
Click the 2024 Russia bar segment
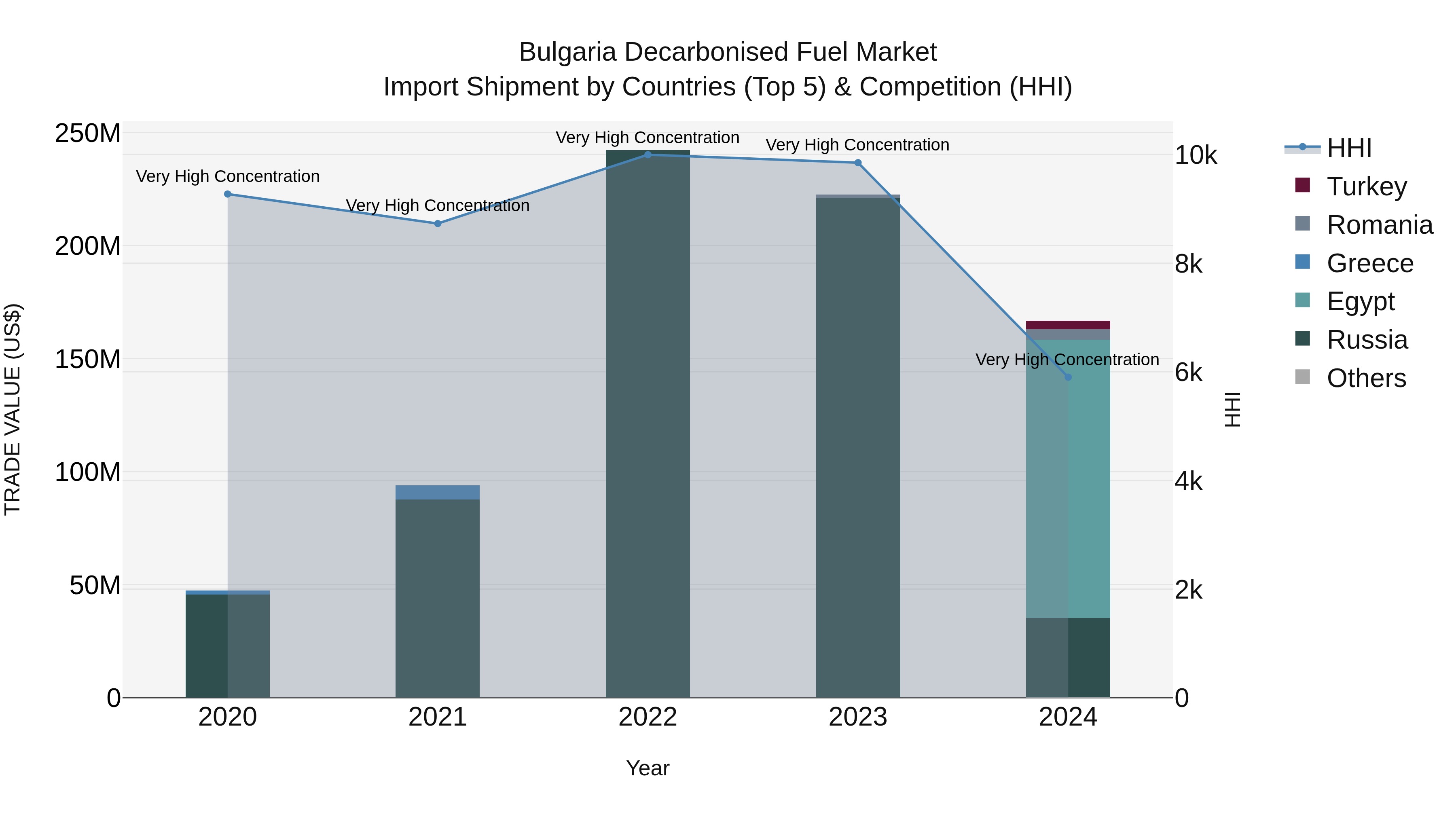click(x=1068, y=657)
